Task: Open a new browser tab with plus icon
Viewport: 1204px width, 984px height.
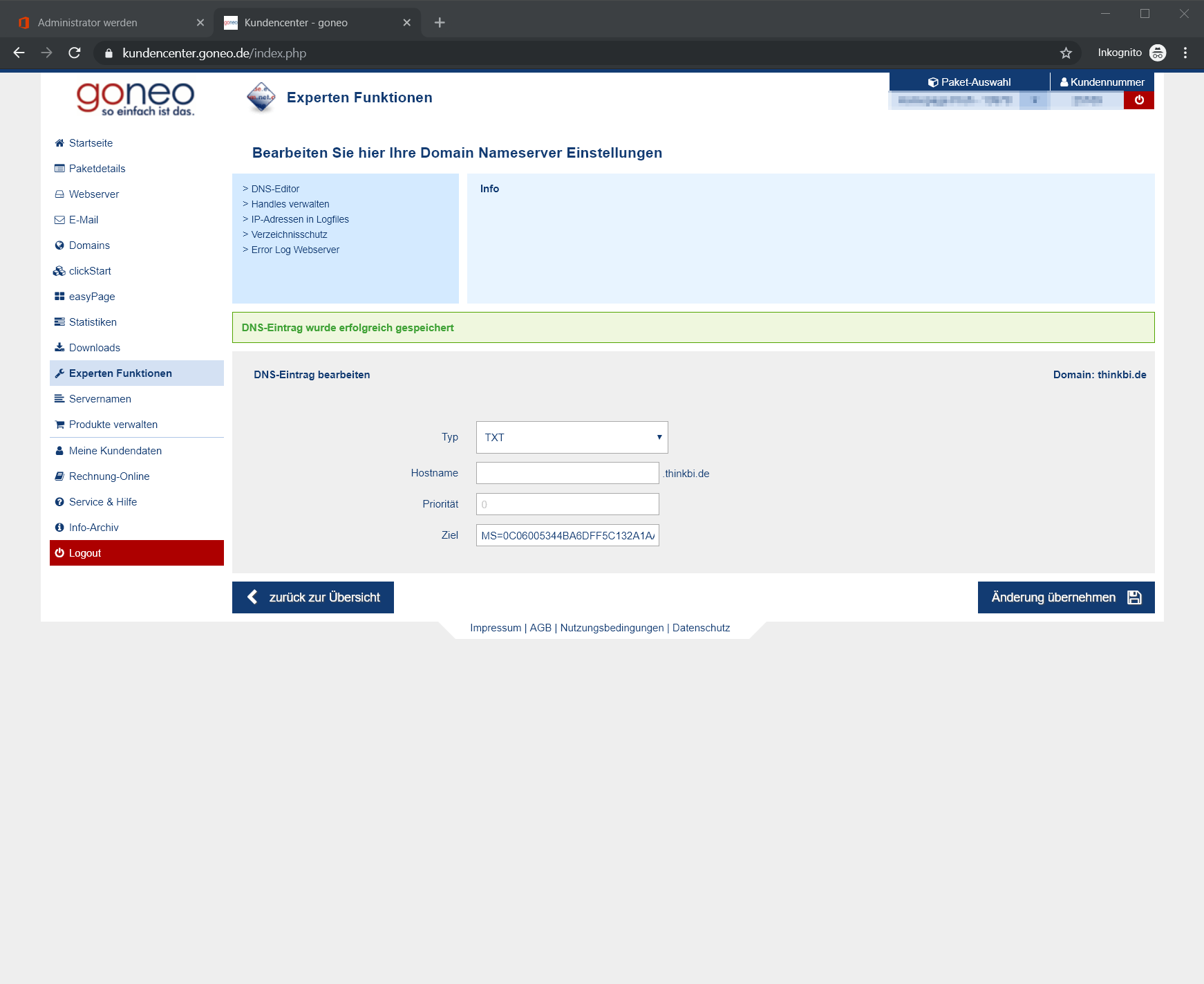Action: tap(440, 23)
